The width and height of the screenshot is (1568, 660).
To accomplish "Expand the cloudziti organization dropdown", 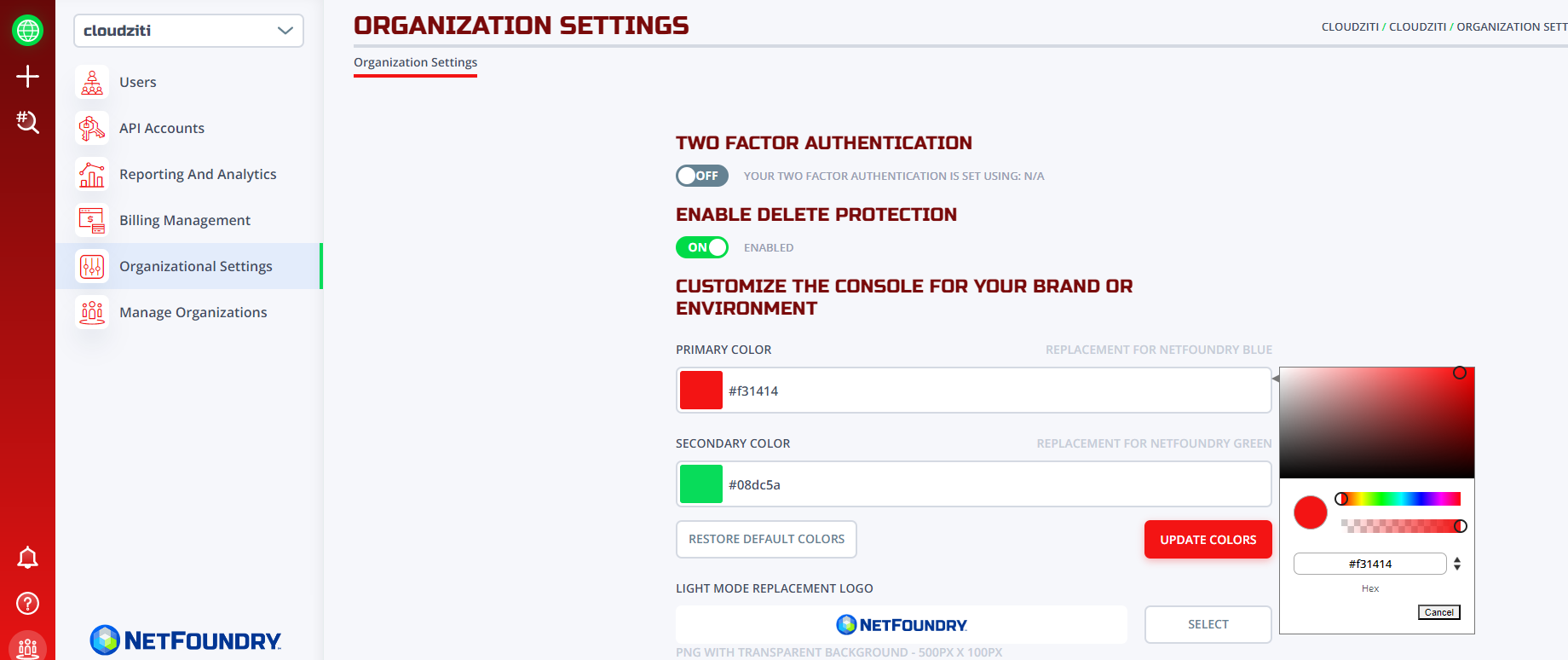I will [188, 31].
